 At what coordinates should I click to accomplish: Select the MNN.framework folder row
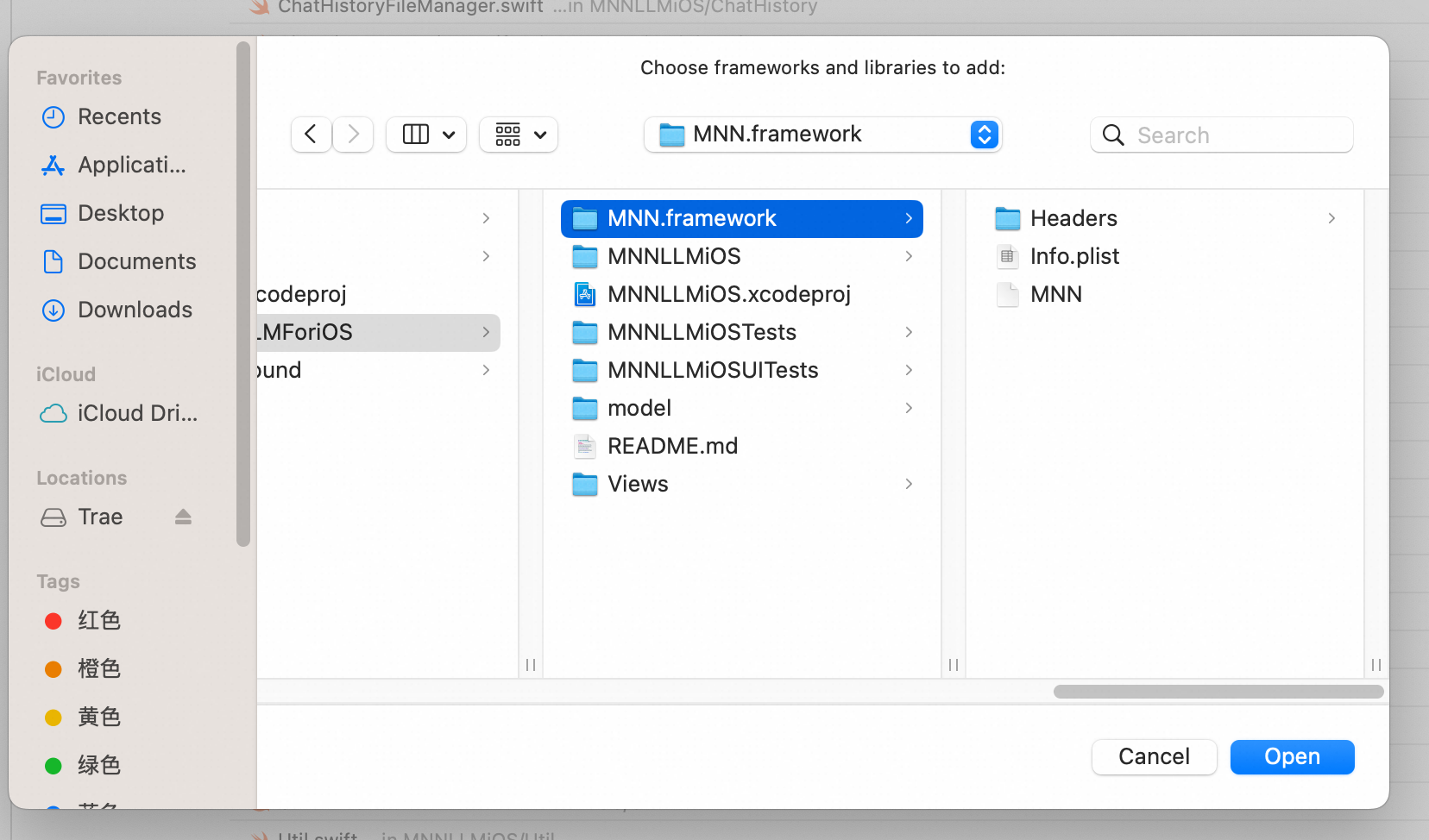click(742, 218)
